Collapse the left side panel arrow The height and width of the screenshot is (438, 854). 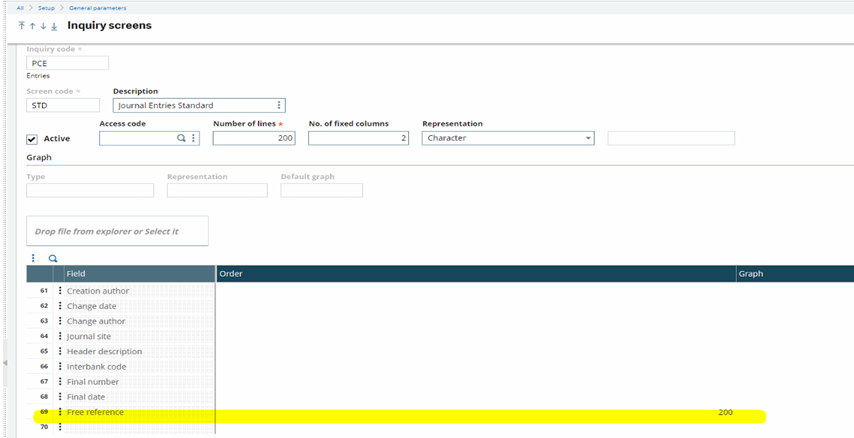click(6, 362)
